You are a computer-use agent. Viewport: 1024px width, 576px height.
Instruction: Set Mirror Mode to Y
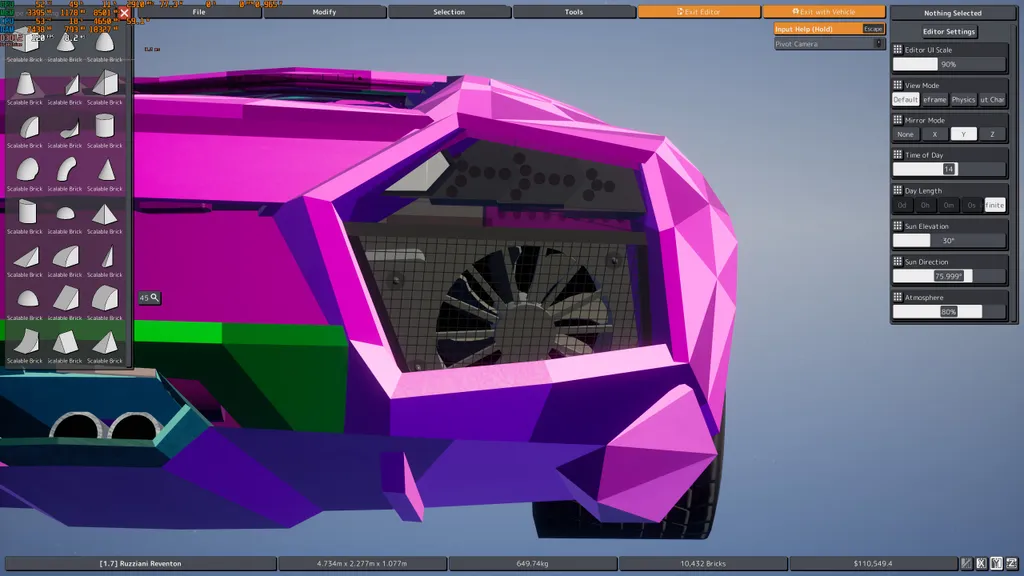963,134
